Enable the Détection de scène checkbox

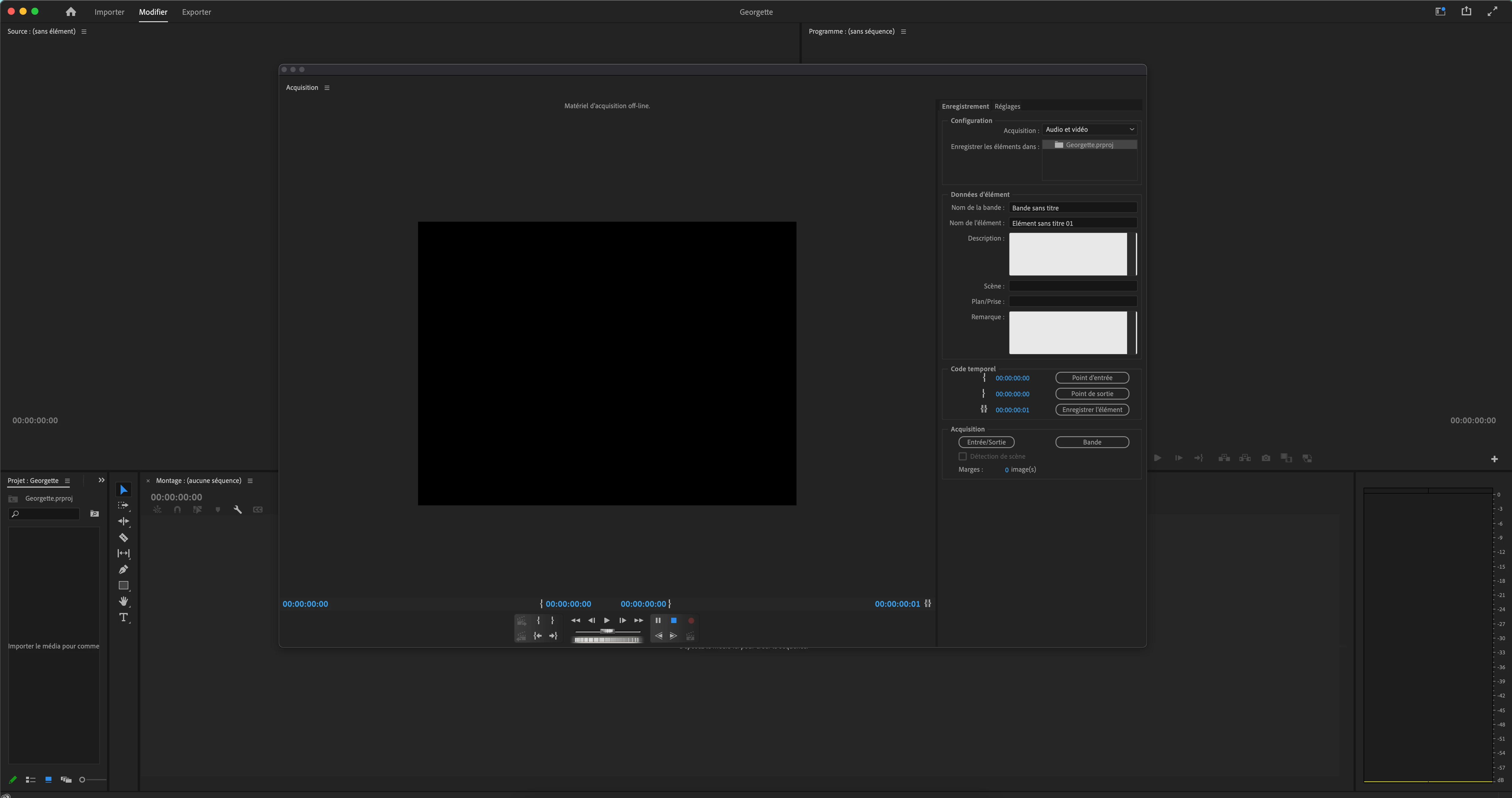point(963,457)
